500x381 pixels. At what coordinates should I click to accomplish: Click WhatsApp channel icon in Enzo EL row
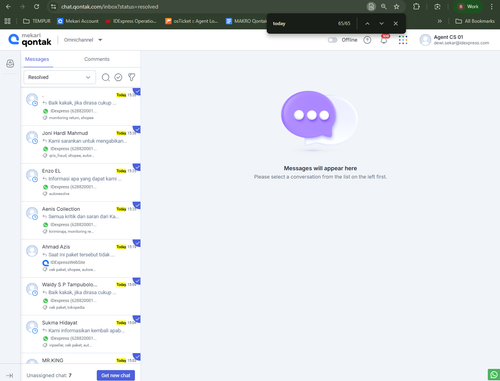[45, 187]
